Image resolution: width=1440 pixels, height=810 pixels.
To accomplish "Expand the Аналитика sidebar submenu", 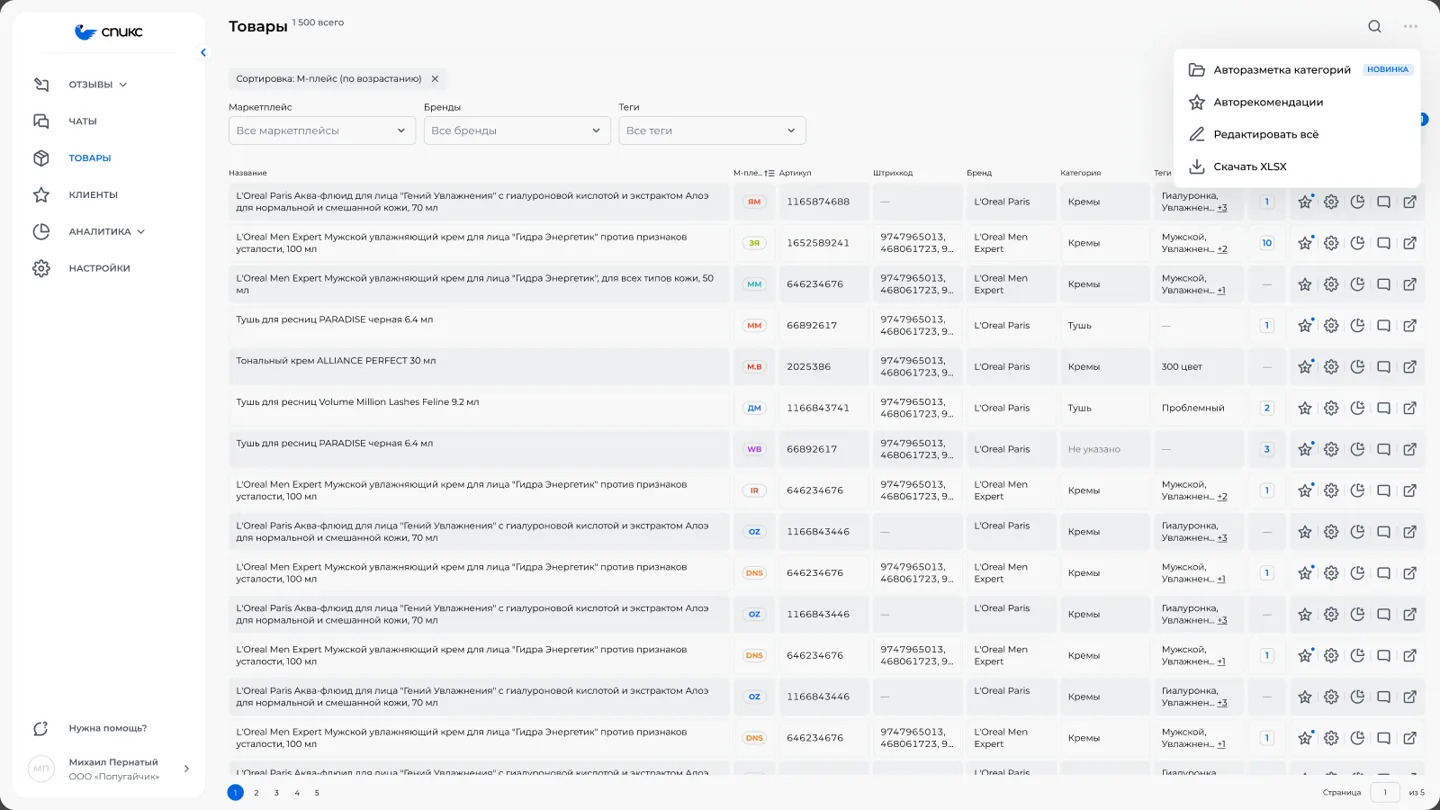I will pyautogui.click(x=141, y=232).
